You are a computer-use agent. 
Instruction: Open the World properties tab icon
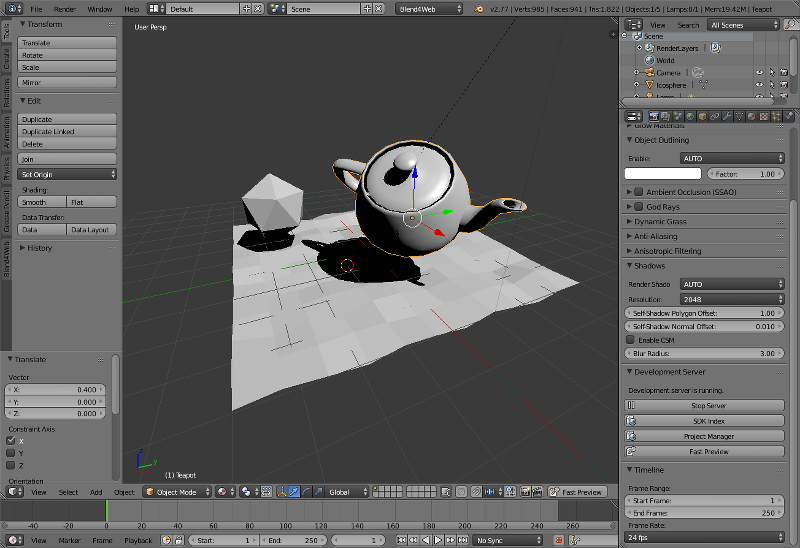click(x=690, y=117)
